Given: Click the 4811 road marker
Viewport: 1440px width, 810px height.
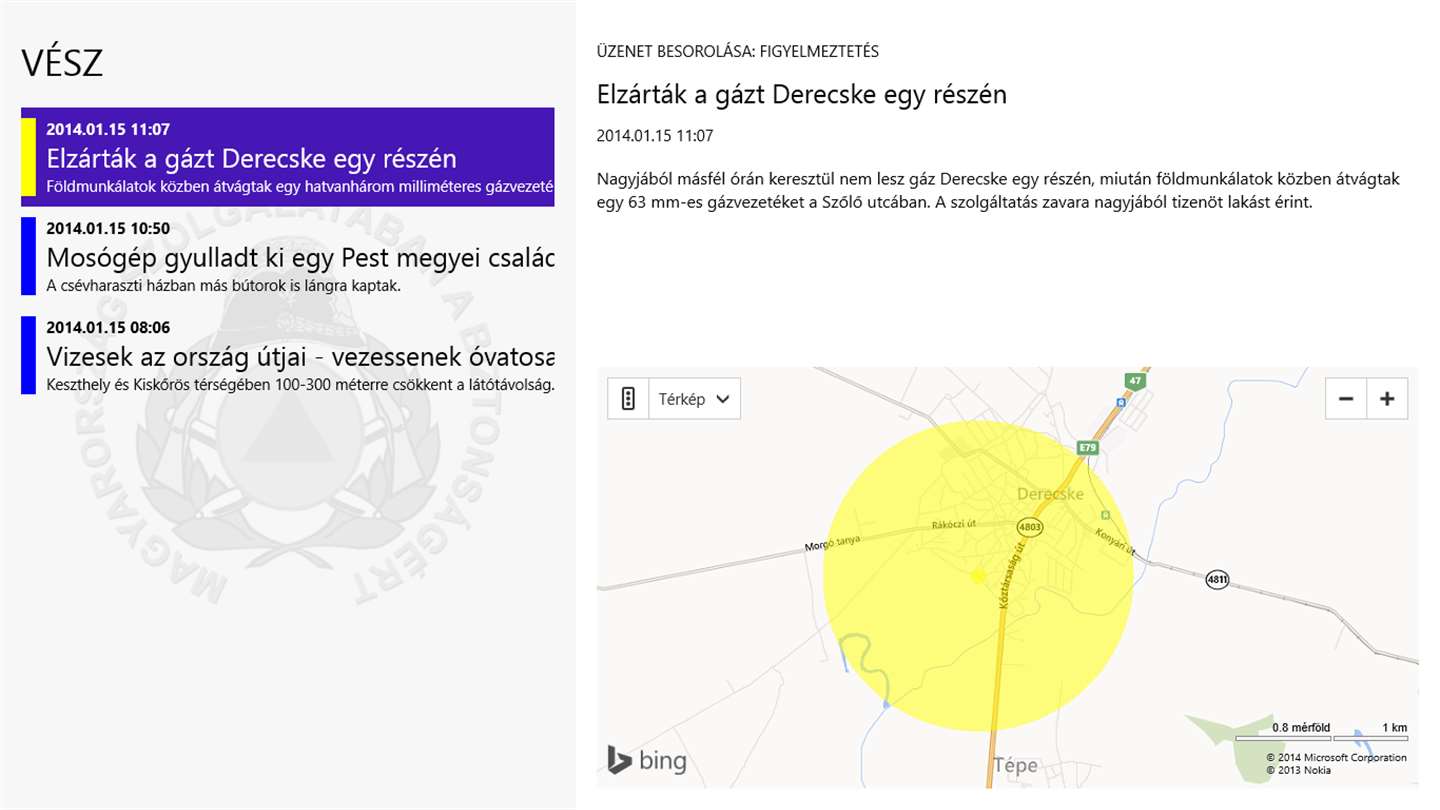Looking at the screenshot, I should (1217, 578).
